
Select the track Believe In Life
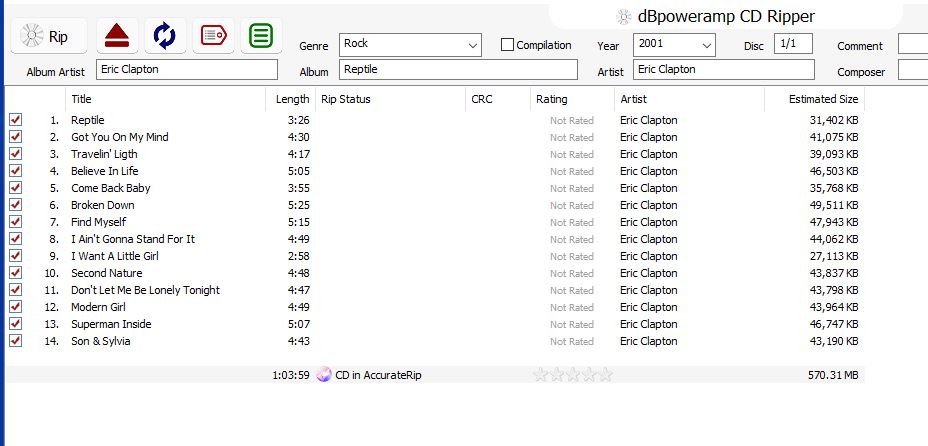pos(105,171)
